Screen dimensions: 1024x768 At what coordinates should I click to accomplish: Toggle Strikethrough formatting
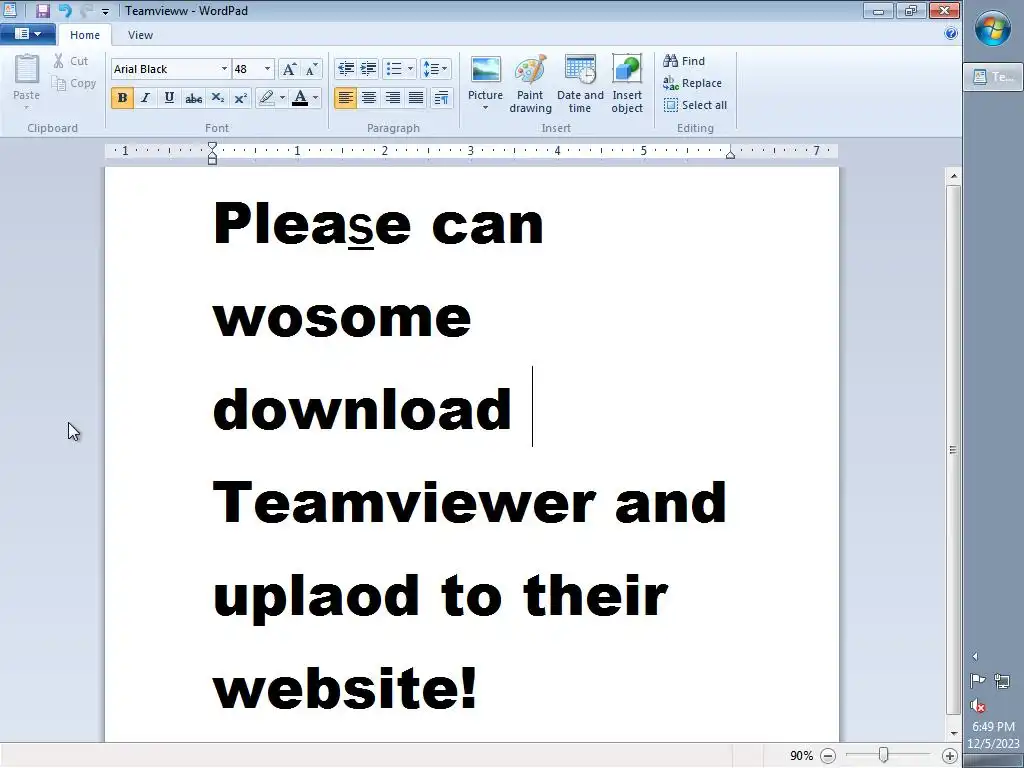coord(193,98)
